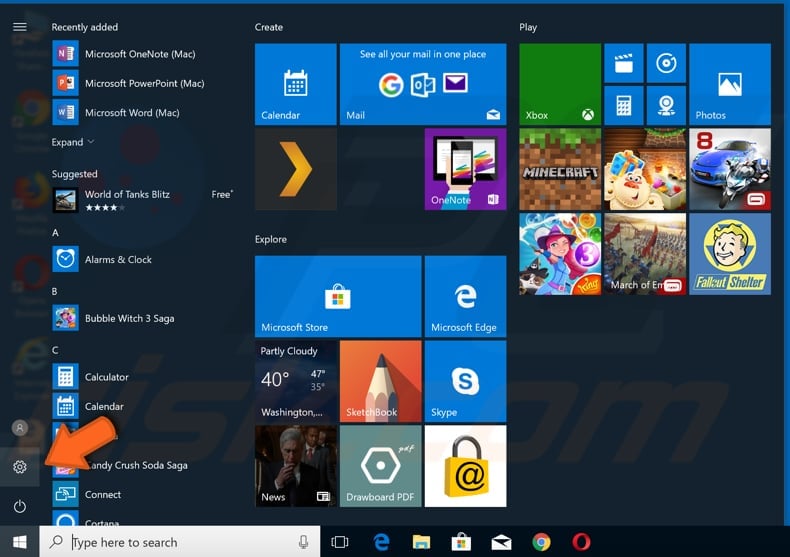Open the user account menu icon
Viewport: 790px width, 557px height.
[19, 428]
